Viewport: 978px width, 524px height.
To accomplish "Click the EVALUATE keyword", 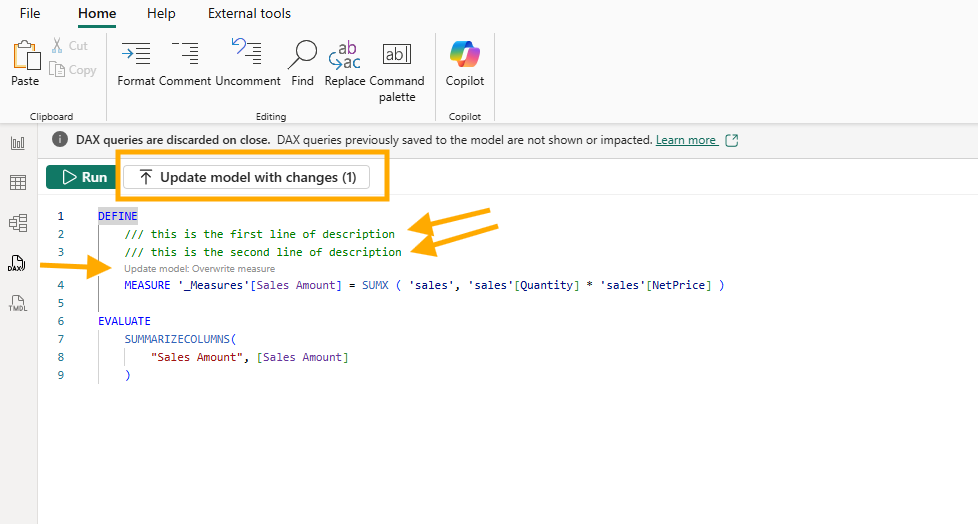I will [x=124, y=321].
